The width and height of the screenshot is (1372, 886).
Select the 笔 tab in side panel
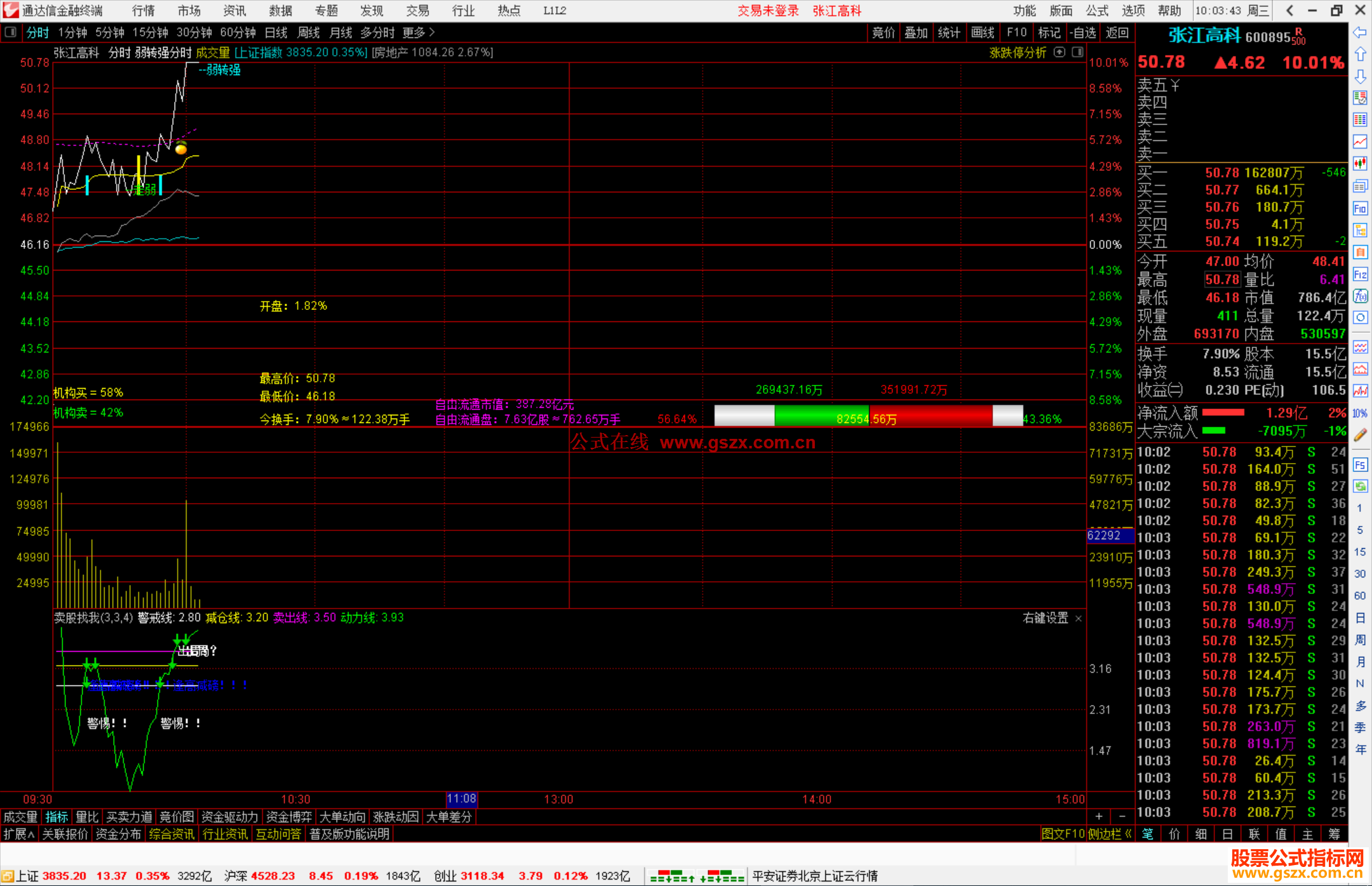(x=1148, y=834)
